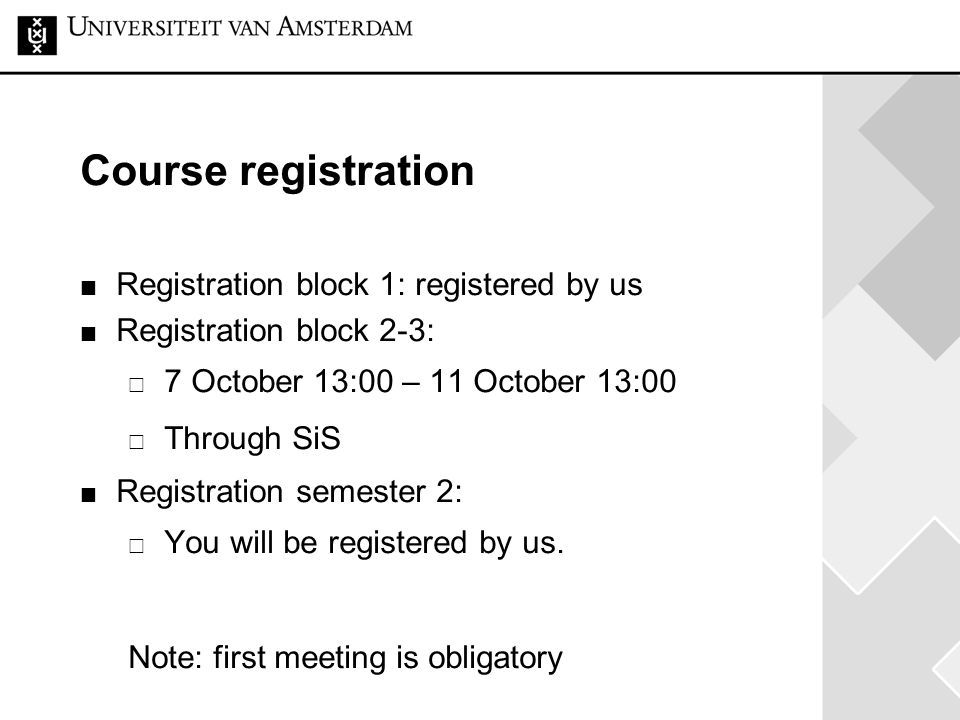Click the hollow square beside You will be registered
Viewport: 960px width, 720px height.
(x=137, y=546)
